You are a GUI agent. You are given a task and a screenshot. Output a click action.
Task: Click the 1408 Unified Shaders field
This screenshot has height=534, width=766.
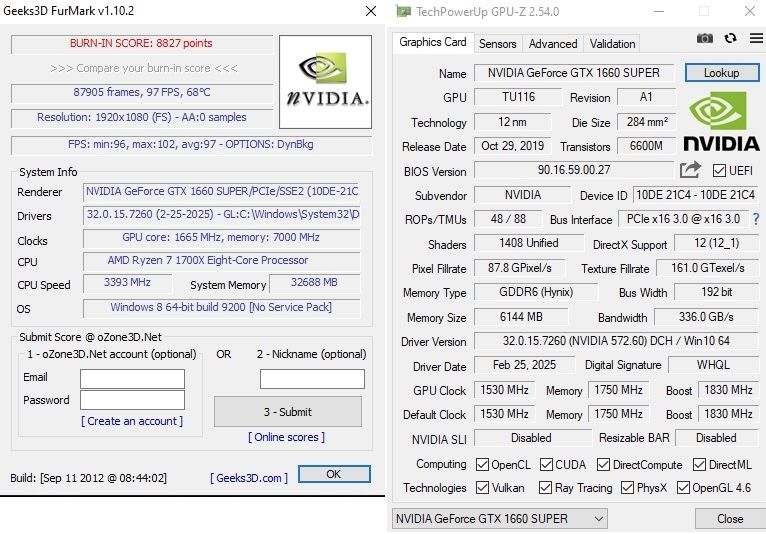point(529,243)
